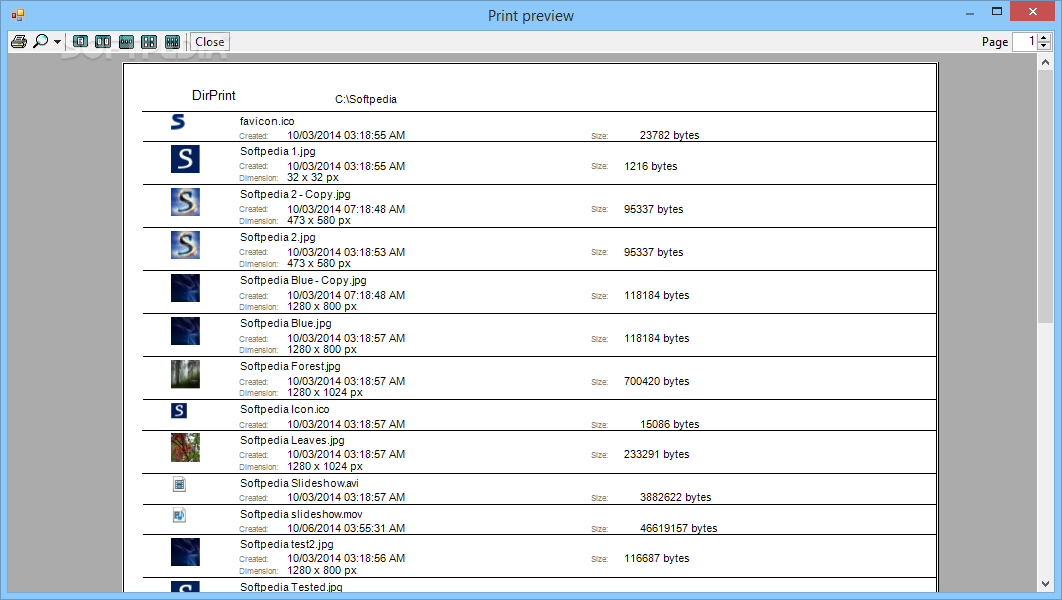Click the DirPrint header text

click(213, 95)
